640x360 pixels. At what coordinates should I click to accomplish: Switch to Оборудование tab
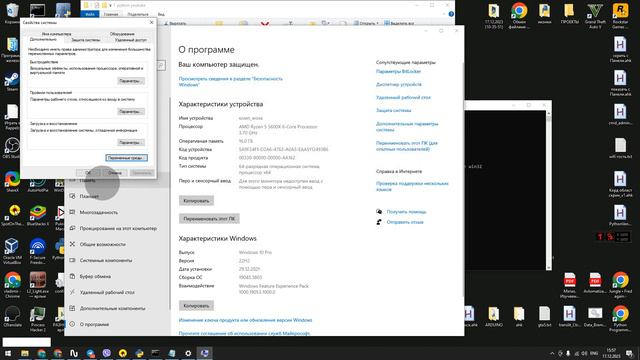pos(122,34)
